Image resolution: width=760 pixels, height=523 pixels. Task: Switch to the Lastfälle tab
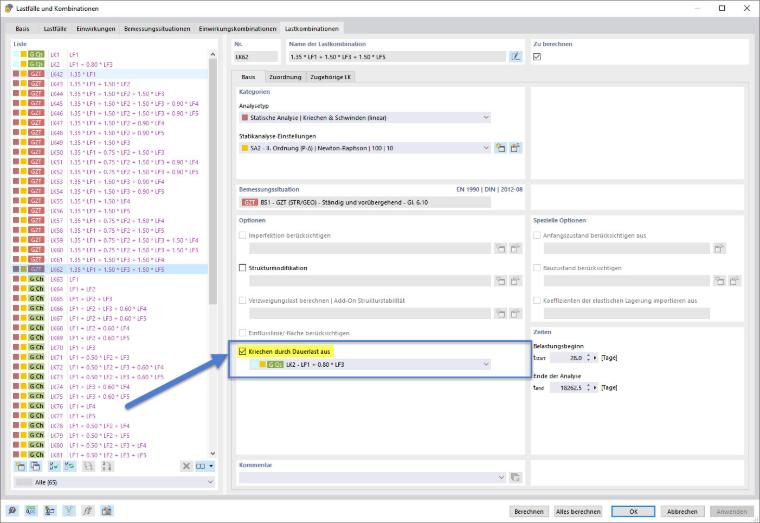(x=55, y=29)
